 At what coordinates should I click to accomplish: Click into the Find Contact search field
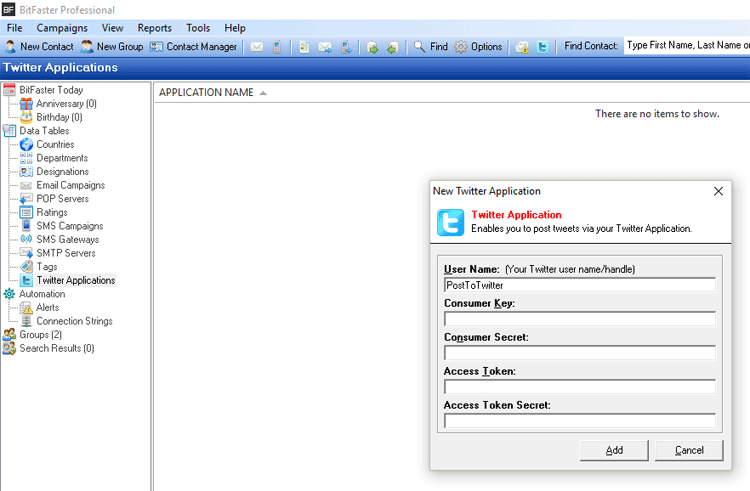[687, 45]
